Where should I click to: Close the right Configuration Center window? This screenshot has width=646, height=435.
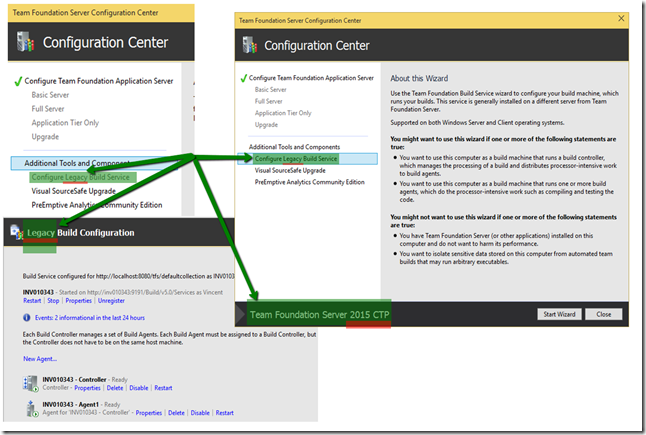(621, 19)
